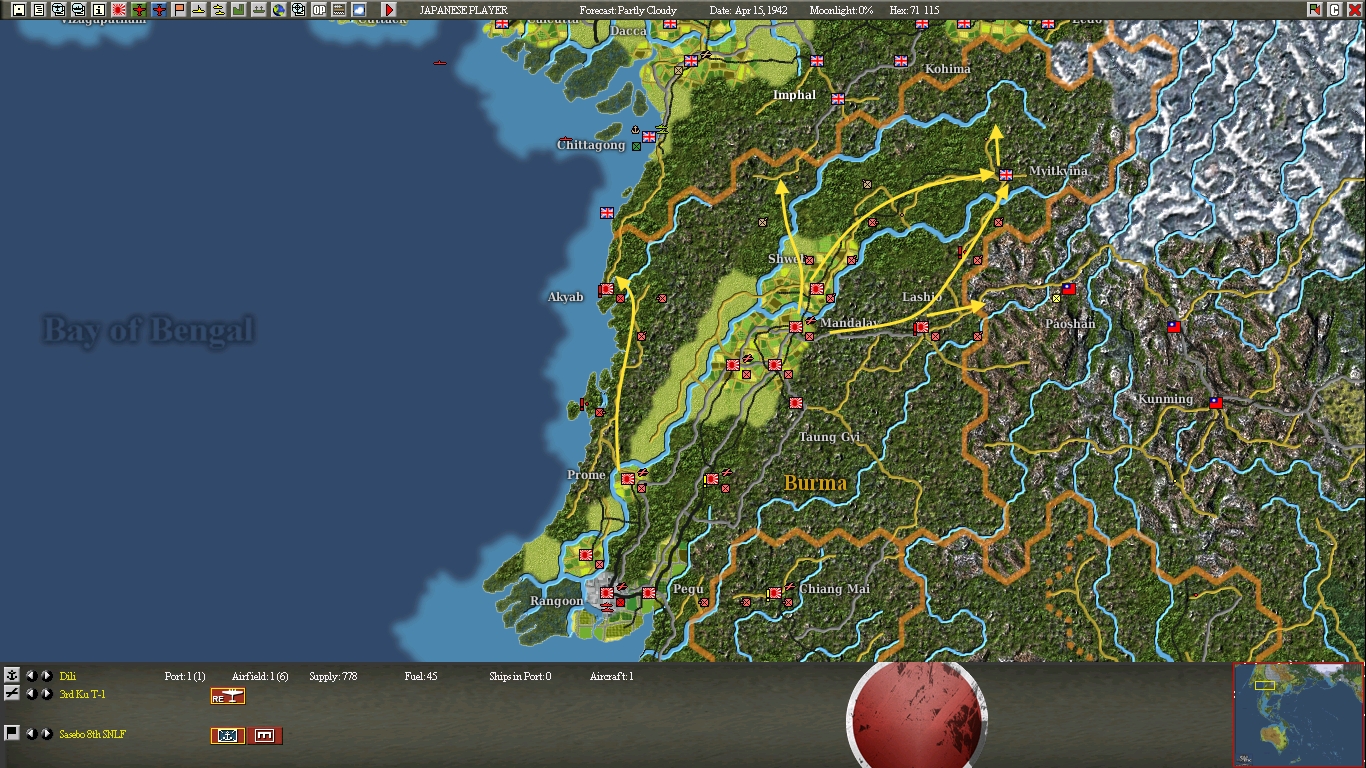1366x768 pixels.
Task: Click the 'Moonlight: 0%' text
Action: tap(841, 10)
